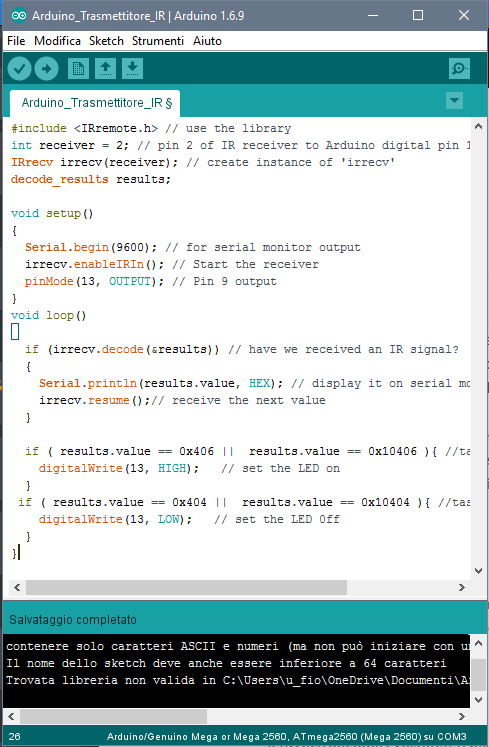This screenshot has width=489, height=747.
Task: Click console line 'contenere solo caratteri ASCII'
Action: pos(238,646)
